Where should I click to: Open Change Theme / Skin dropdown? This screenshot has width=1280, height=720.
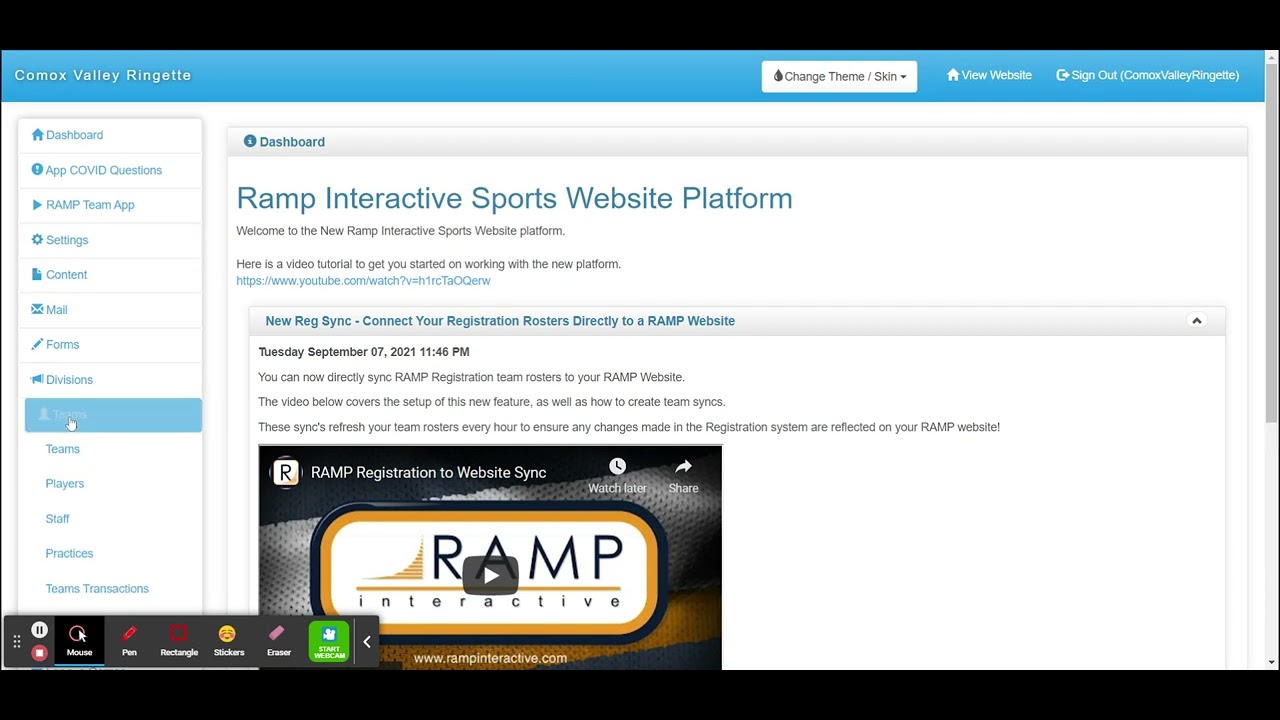pyautogui.click(x=840, y=76)
